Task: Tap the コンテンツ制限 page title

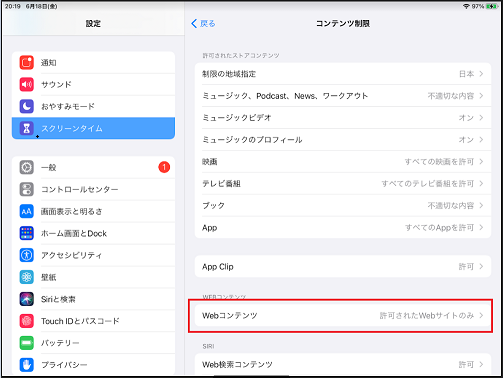Action: [343, 24]
